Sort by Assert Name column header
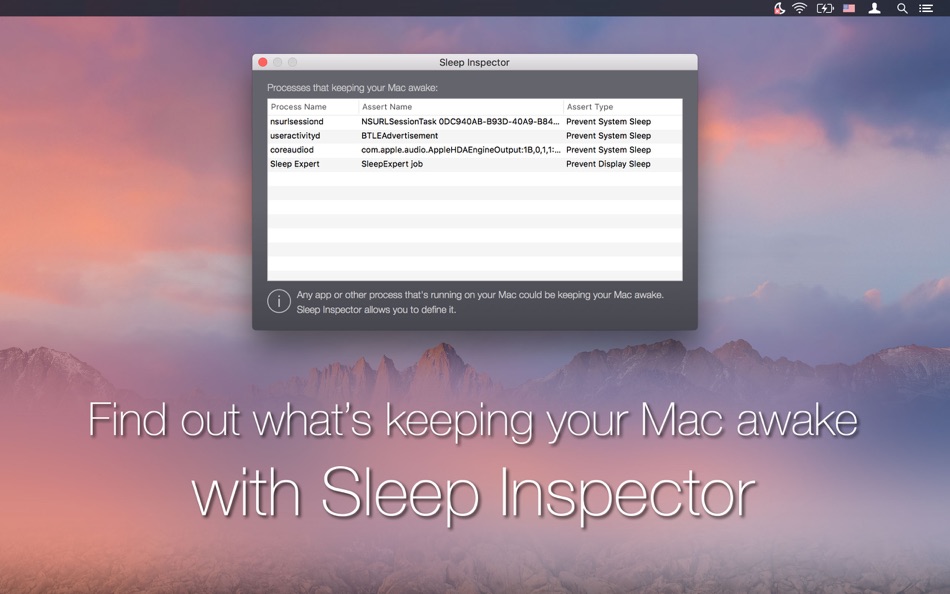 [460, 107]
